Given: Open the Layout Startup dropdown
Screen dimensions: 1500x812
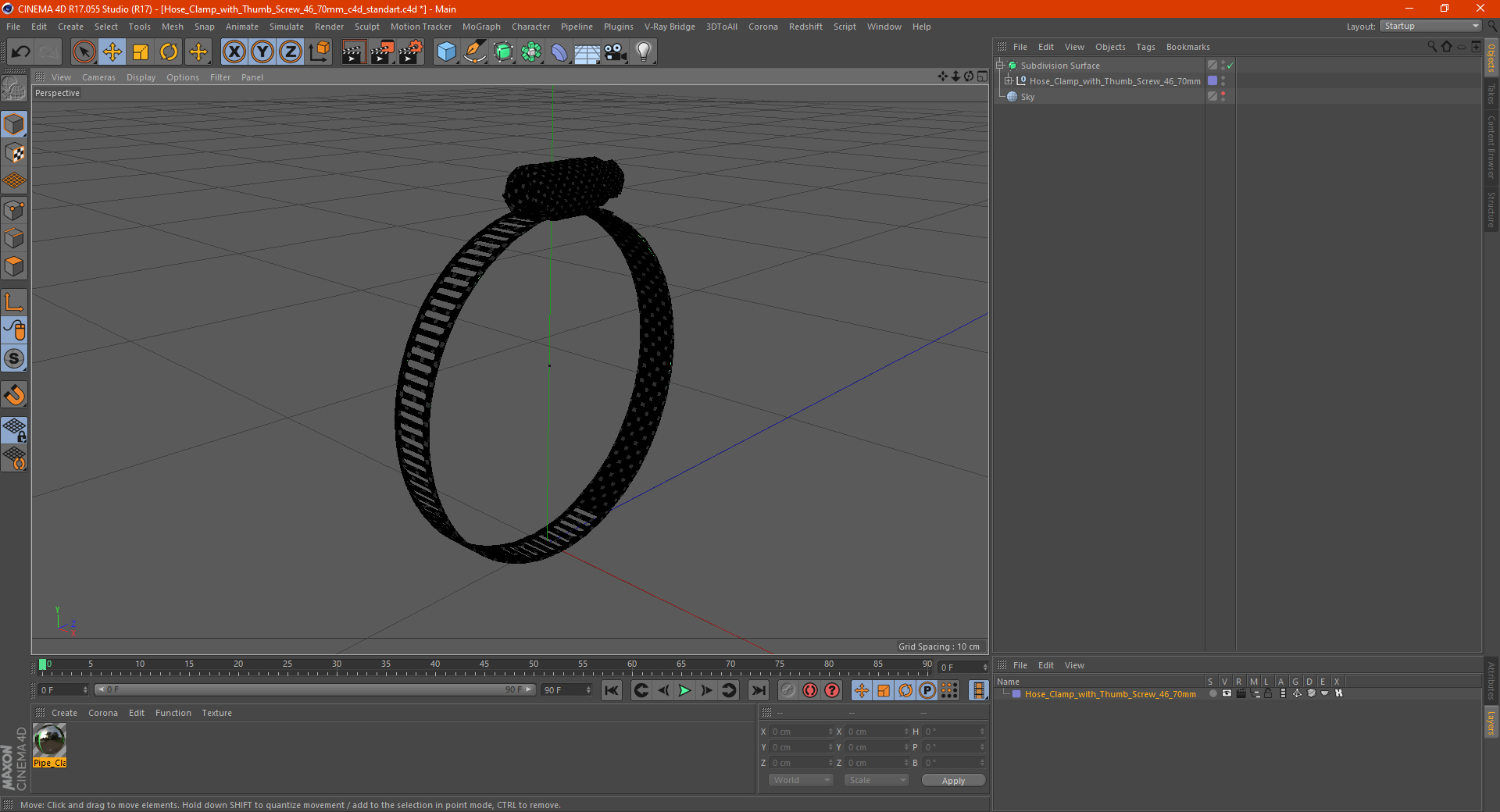Looking at the screenshot, I should click(1430, 27).
